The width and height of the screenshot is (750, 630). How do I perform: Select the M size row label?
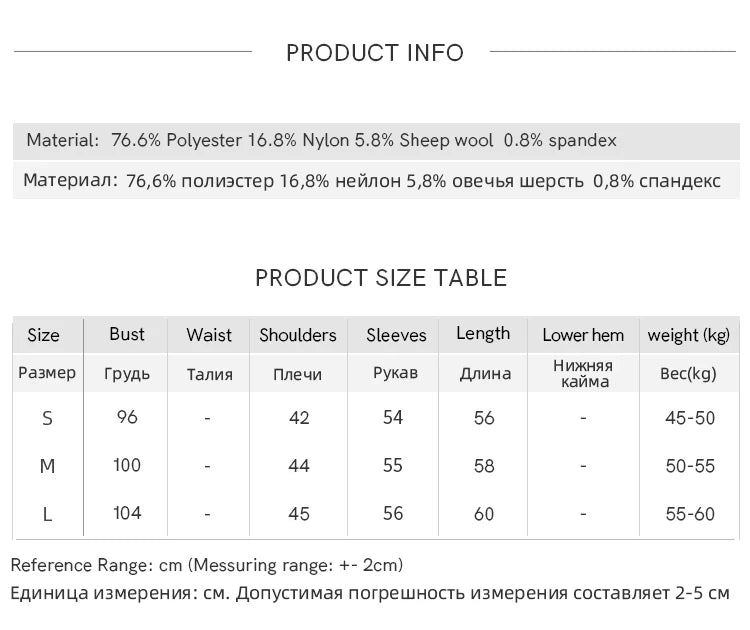click(47, 466)
